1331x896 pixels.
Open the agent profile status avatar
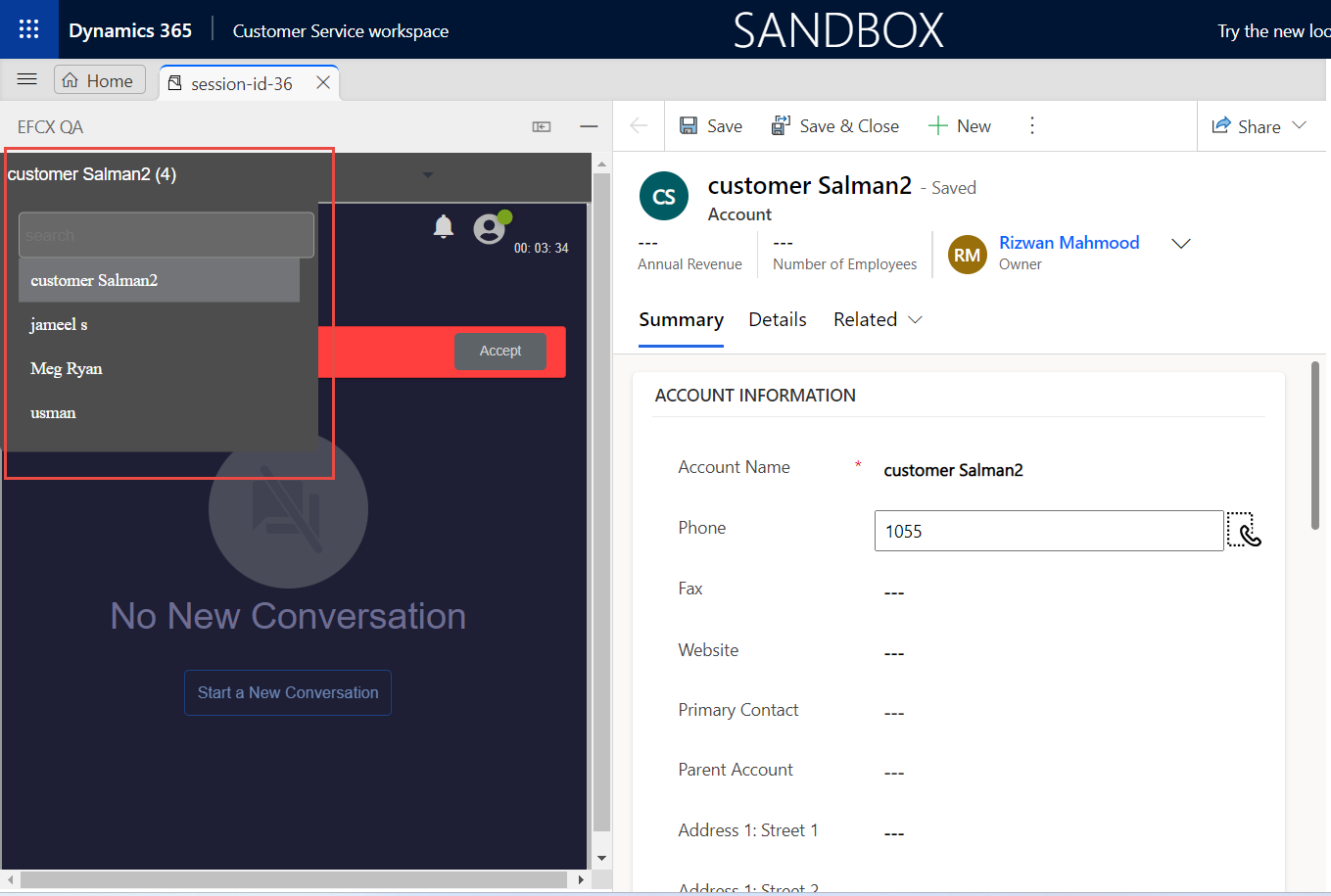[x=490, y=229]
